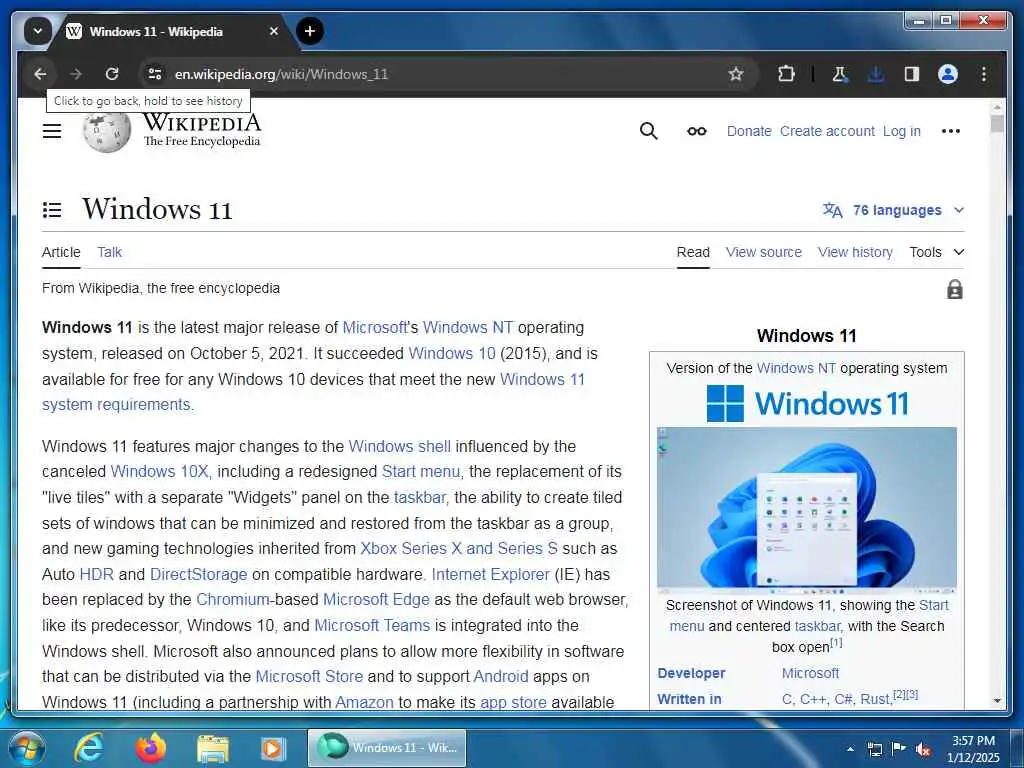Image resolution: width=1024 pixels, height=768 pixels.
Task: Open the taskbar clock showing 3:57 PM
Action: click(972, 749)
